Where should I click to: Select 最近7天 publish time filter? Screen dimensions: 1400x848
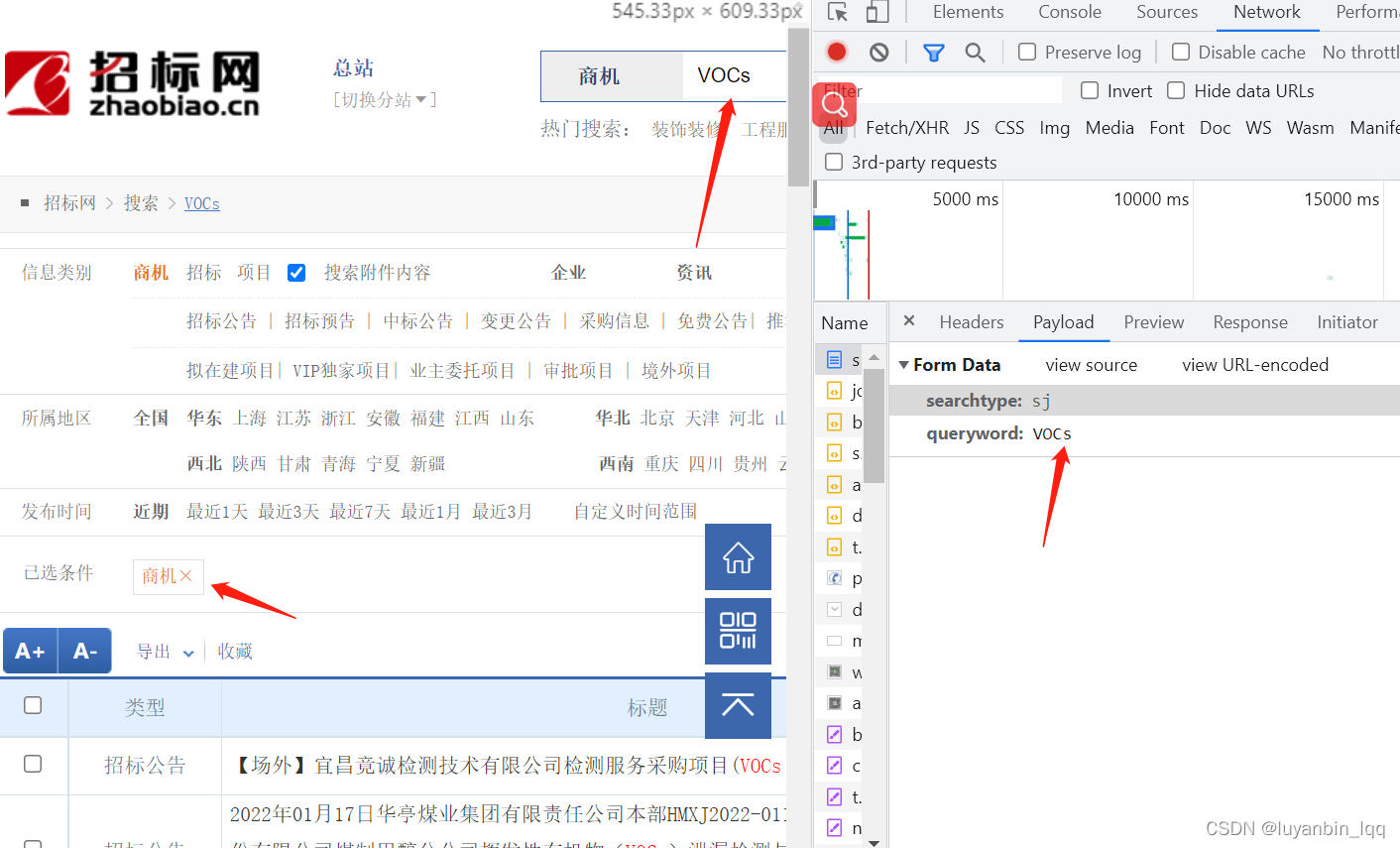click(x=360, y=512)
